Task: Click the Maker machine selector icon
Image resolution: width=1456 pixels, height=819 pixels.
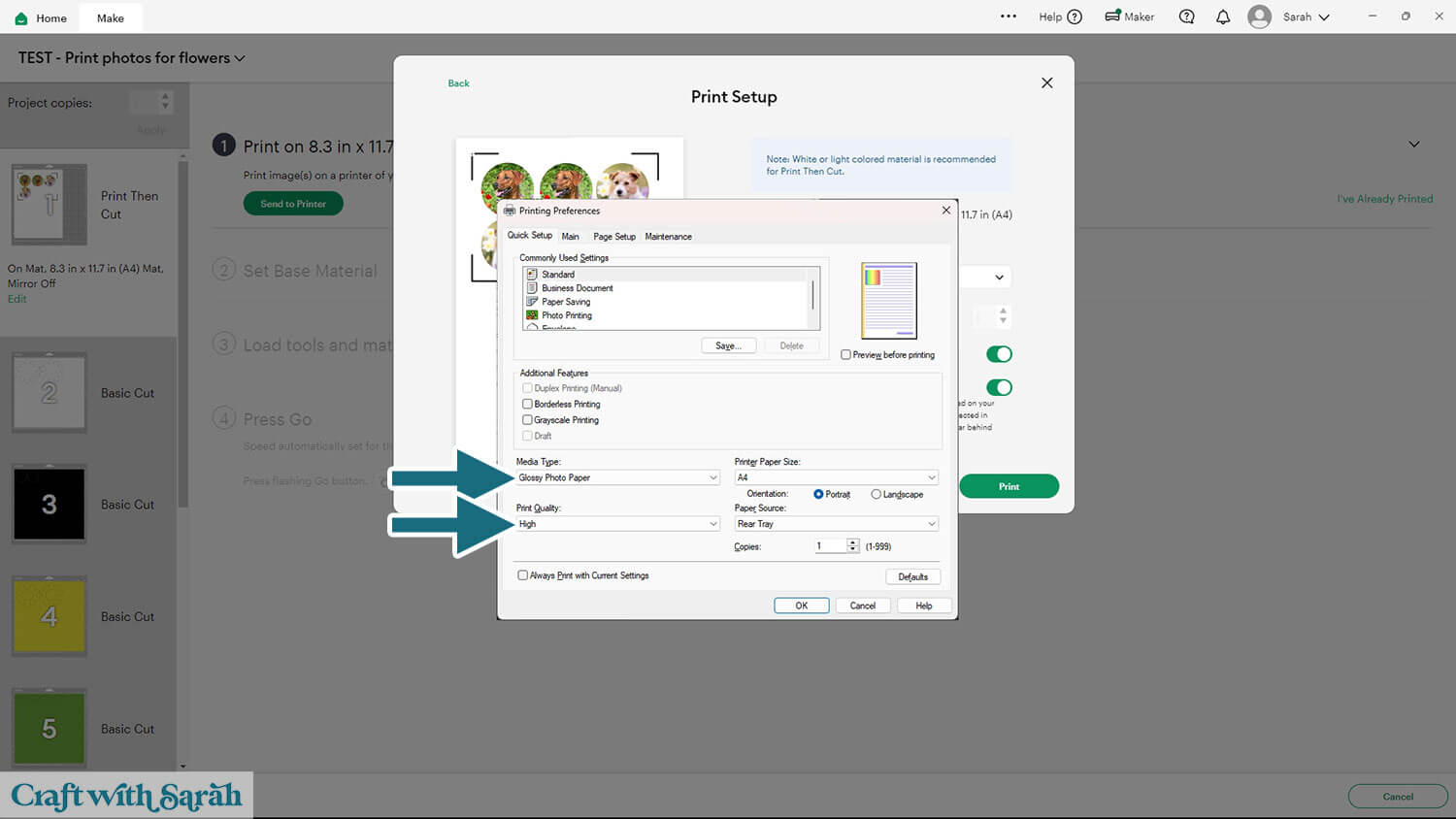Action: [1112, 16]
